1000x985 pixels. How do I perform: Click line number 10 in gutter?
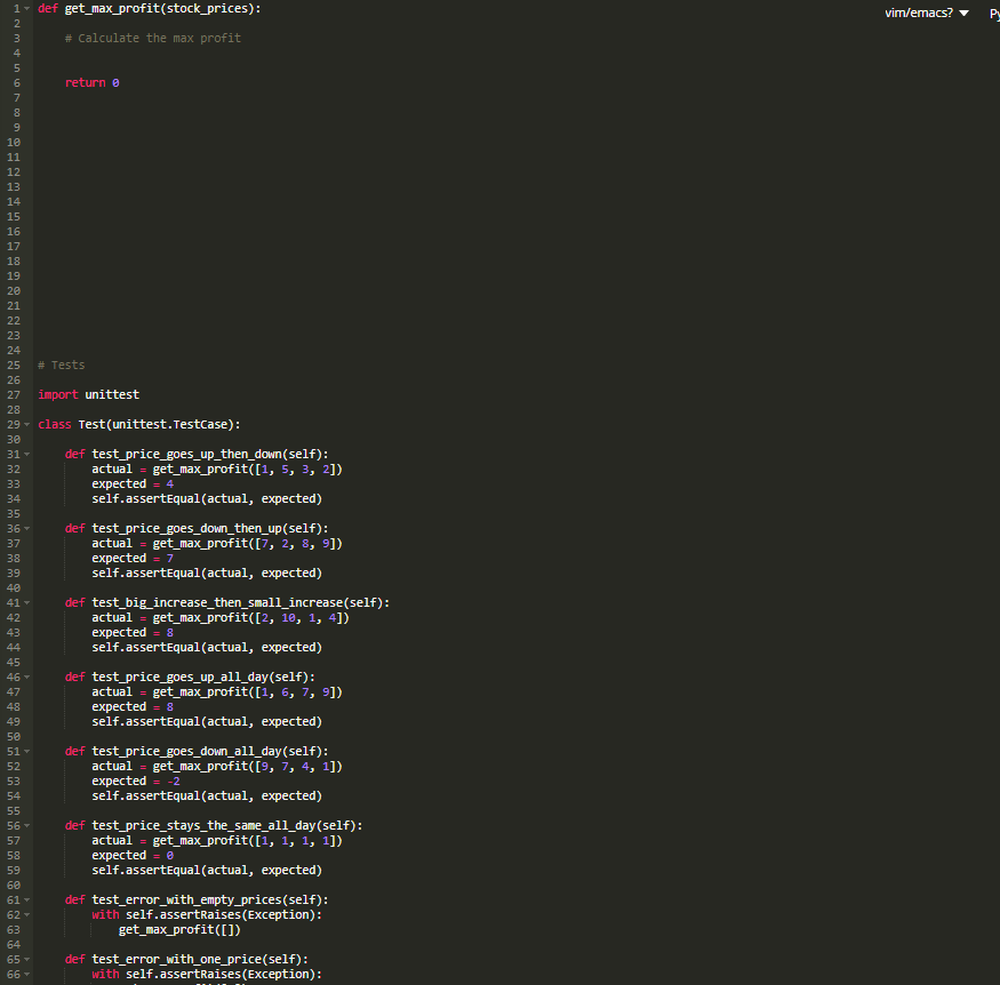coord(13,142)
